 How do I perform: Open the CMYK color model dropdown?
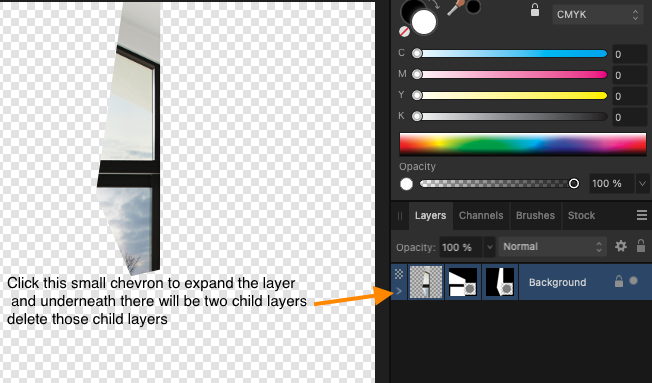(598, 15)
